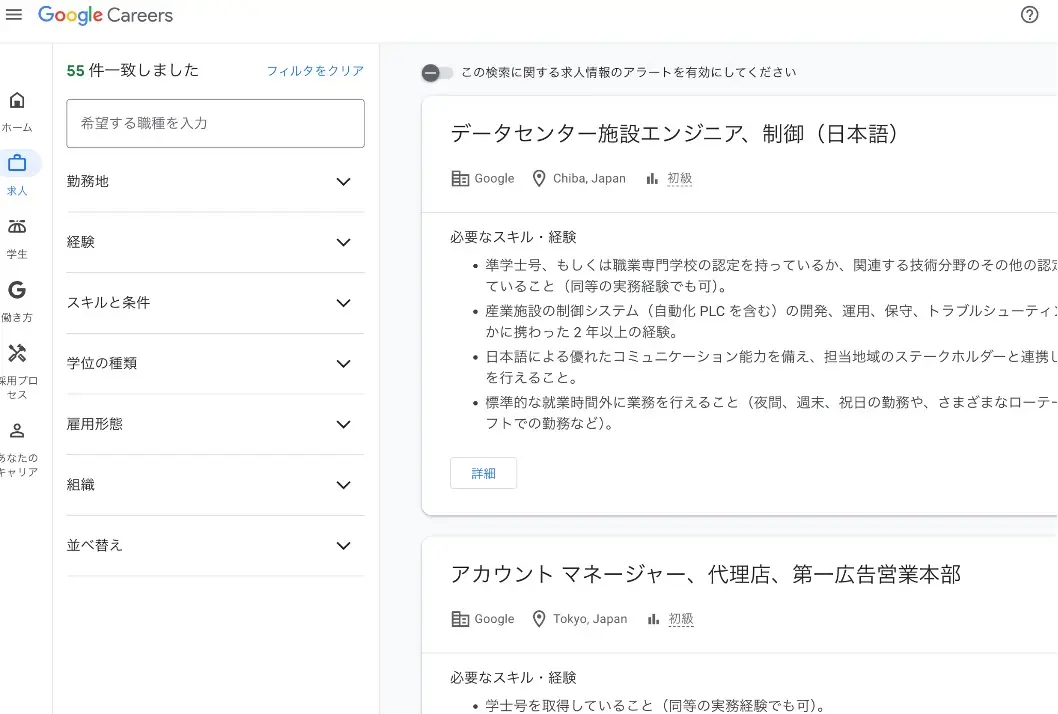Expand the 経験 filter

click(215, 242)
